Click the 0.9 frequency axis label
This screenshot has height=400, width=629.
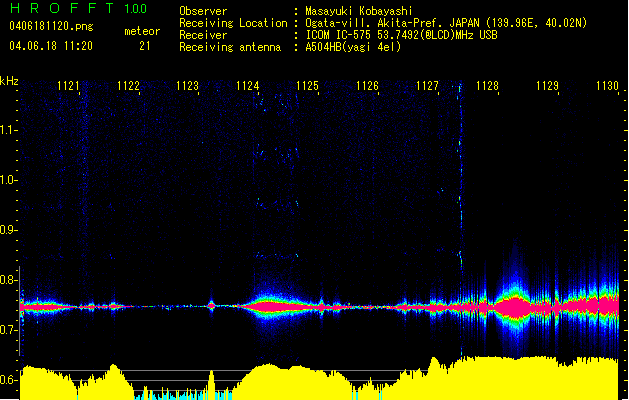[7, 230]
